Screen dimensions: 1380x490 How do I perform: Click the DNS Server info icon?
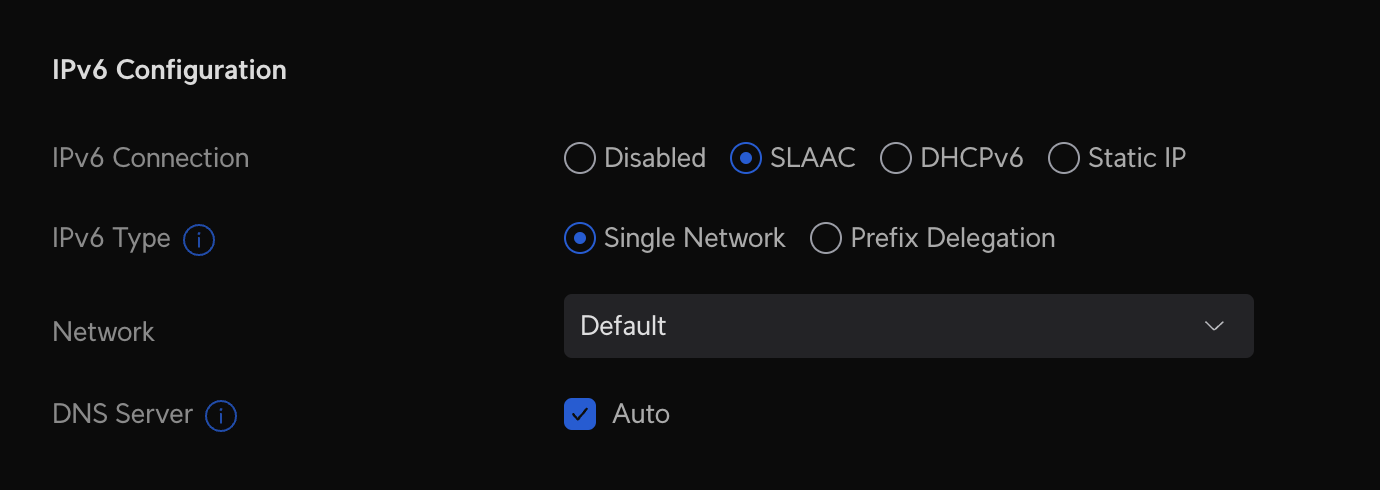pos(221,416)
